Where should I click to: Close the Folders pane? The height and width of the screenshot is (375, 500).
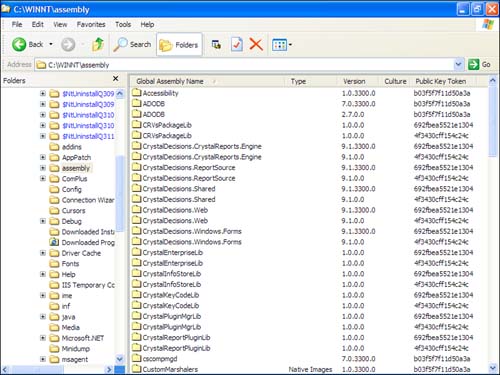[115, 78]
